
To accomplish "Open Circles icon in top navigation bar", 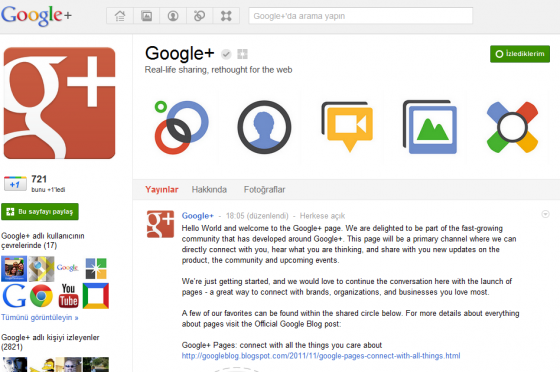I will pyautogui.click(x=199, y=16).
